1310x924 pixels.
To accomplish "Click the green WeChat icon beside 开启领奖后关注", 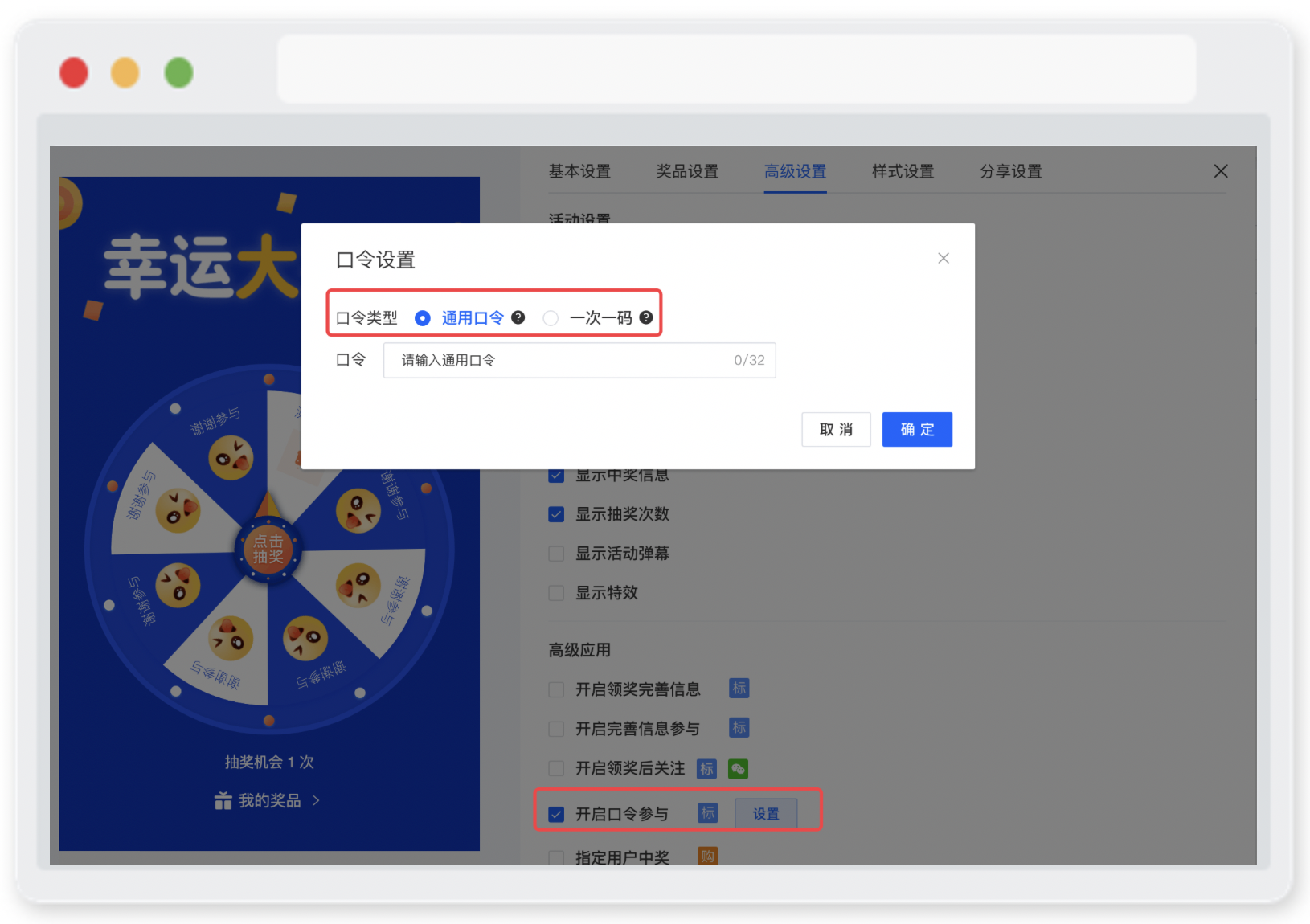I will (x=738, y=768).
